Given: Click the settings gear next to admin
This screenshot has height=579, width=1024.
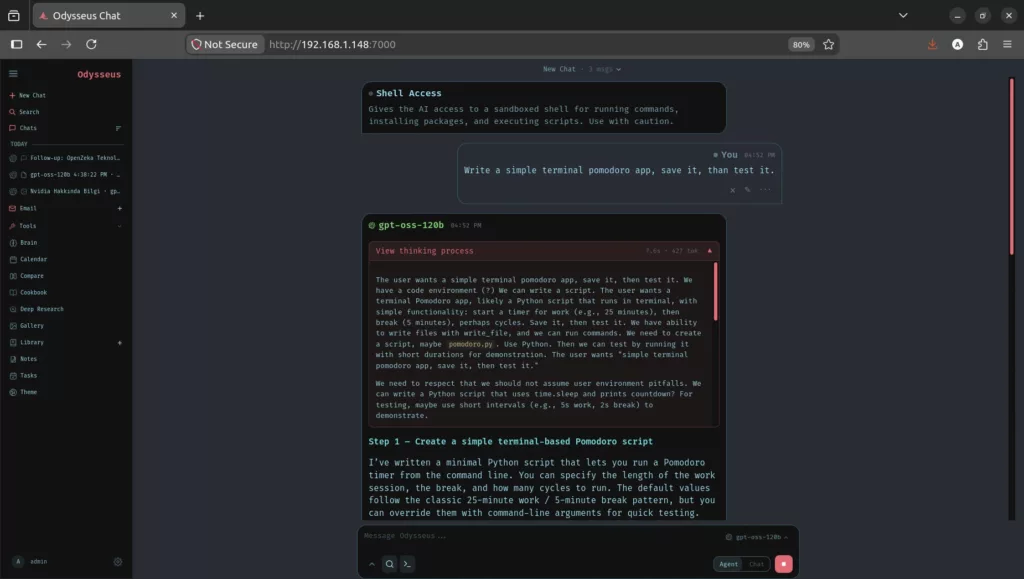Looking at the screenshot, I should tap(118, 561).
